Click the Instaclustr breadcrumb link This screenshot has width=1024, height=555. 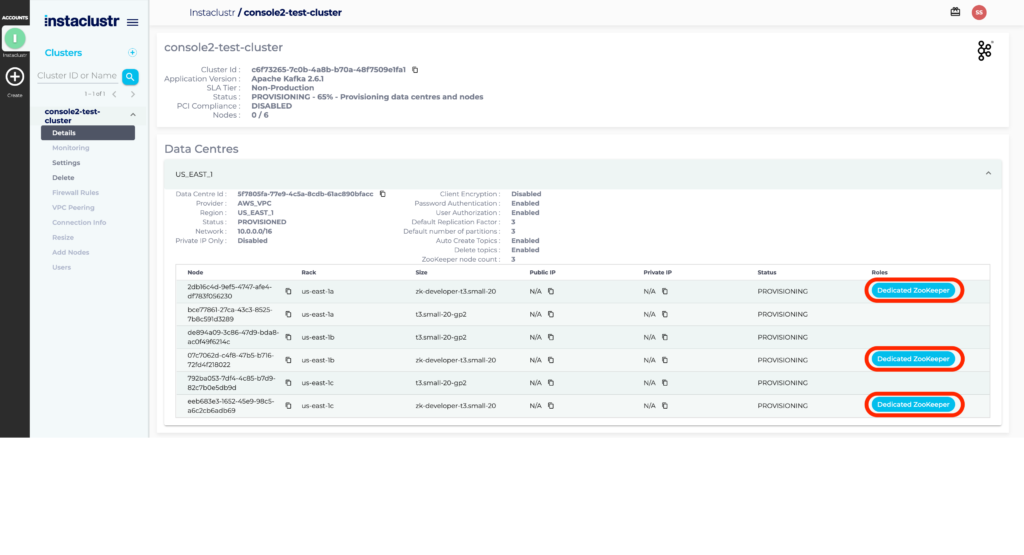coord(211,12)
